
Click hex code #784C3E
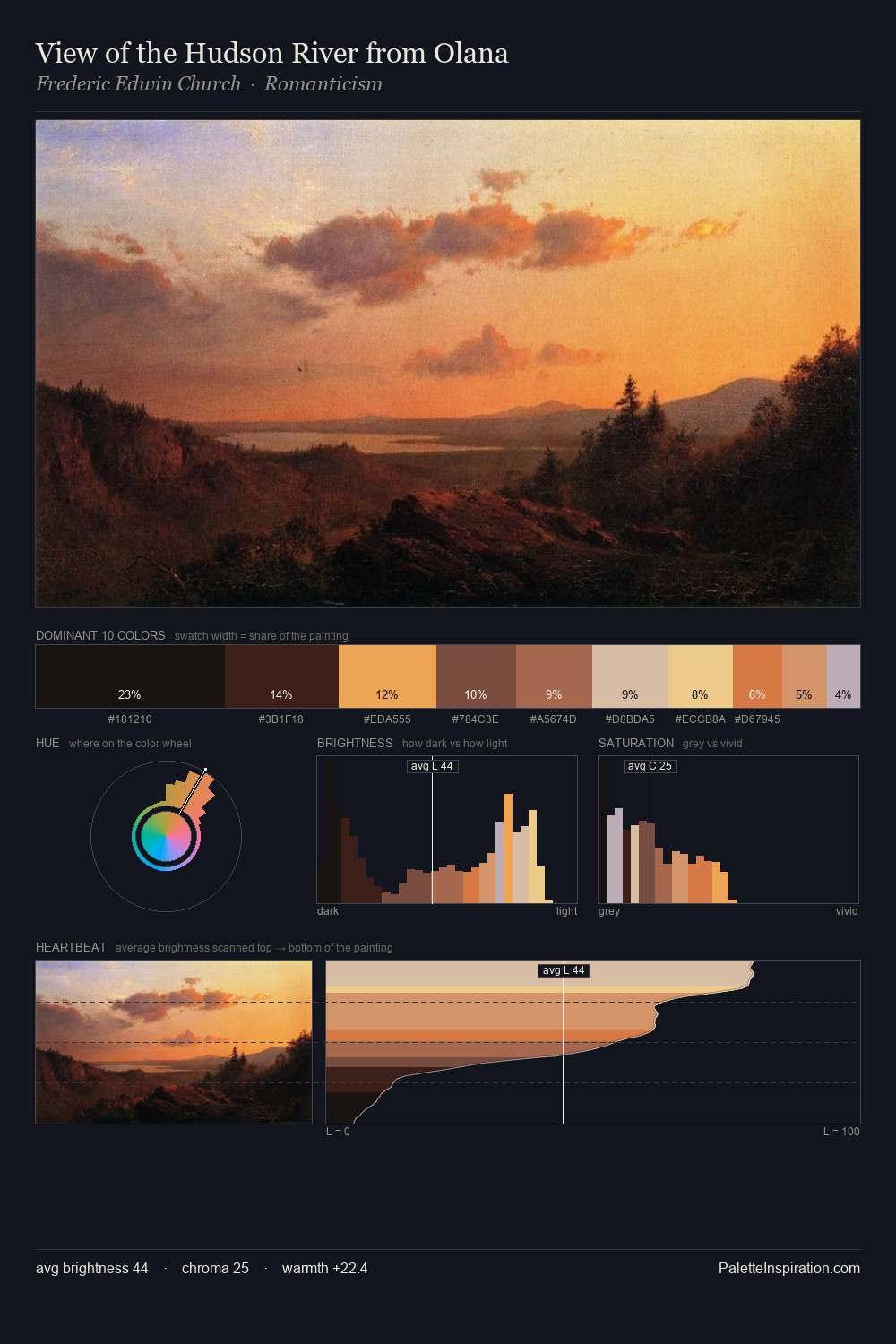[x=476, y=719]
